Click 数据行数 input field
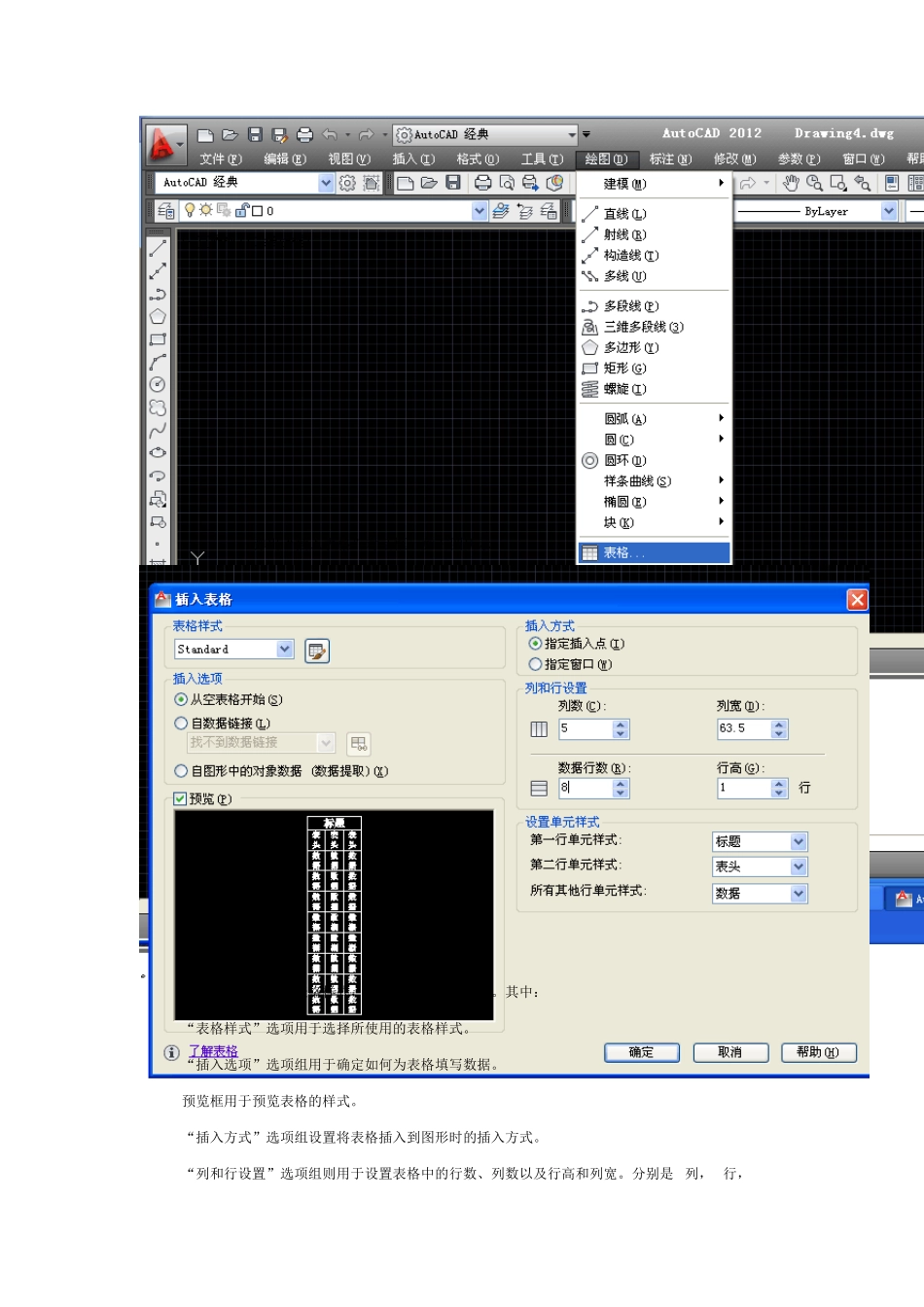This screenshot has height=1307, width=924. click(586, 789)
